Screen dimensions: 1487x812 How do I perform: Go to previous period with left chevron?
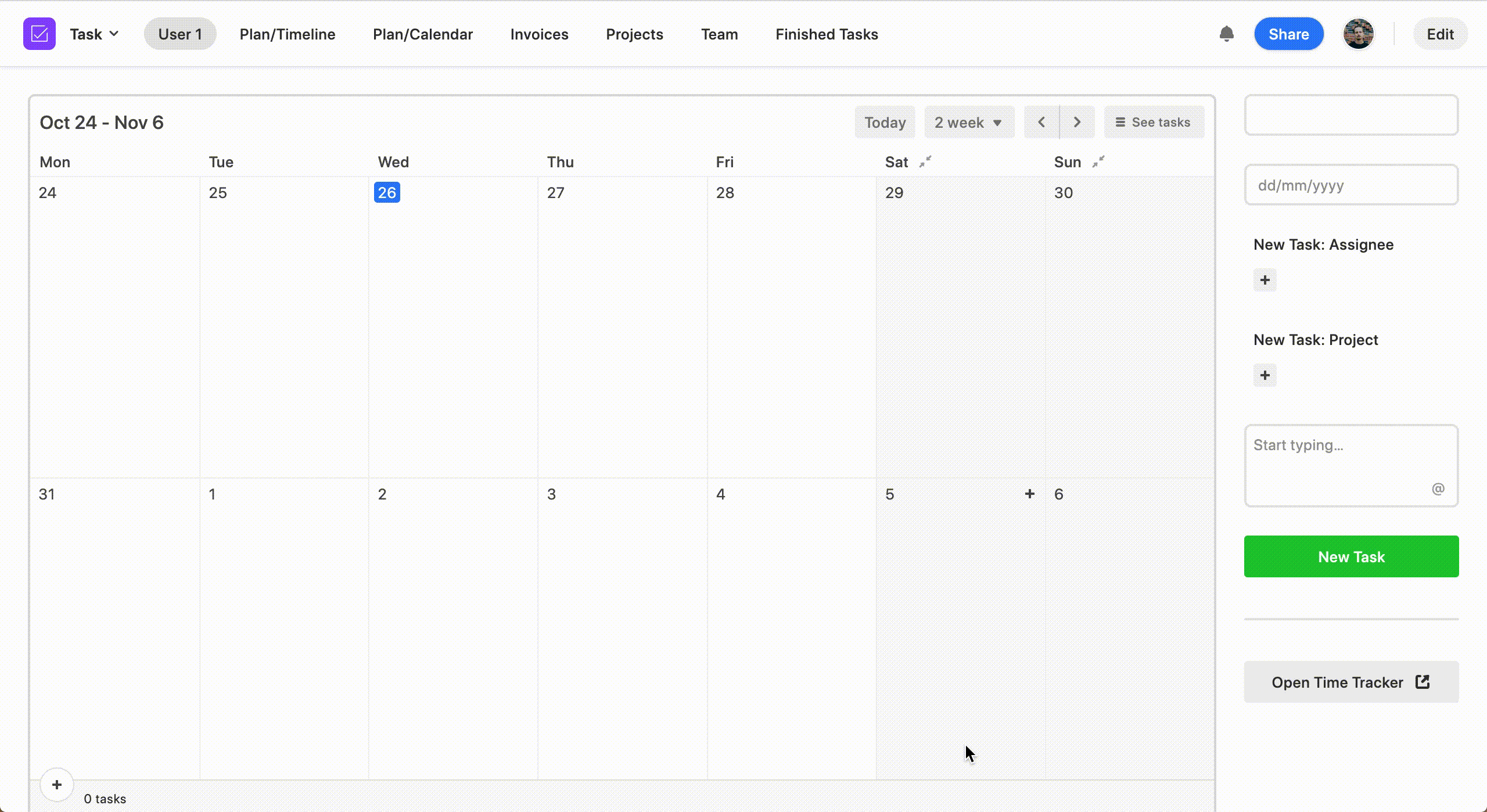click(1041, 122)
